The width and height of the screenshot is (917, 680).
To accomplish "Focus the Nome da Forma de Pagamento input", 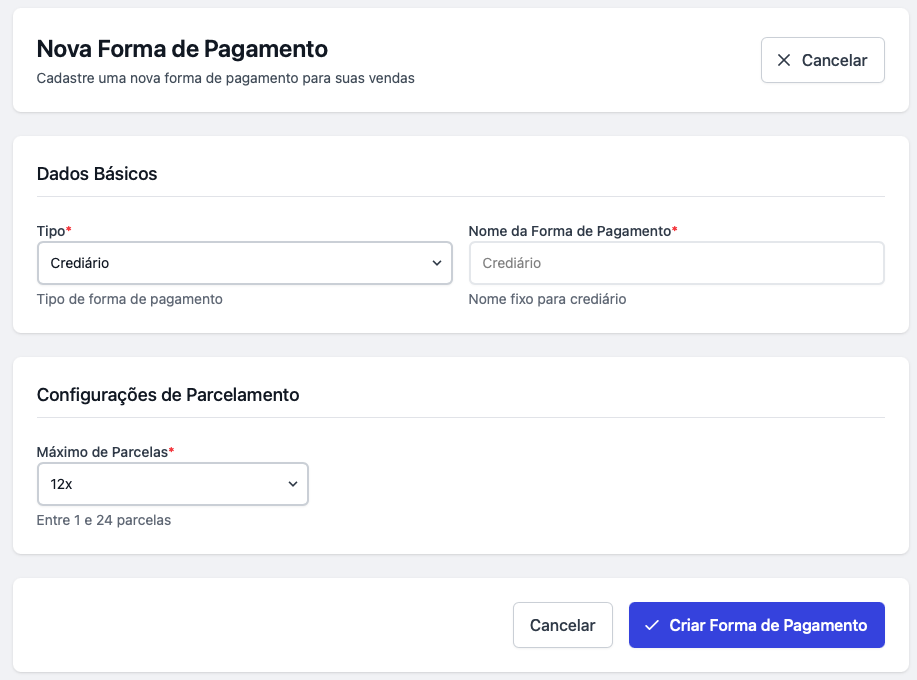I will click(x=676, y=263).
